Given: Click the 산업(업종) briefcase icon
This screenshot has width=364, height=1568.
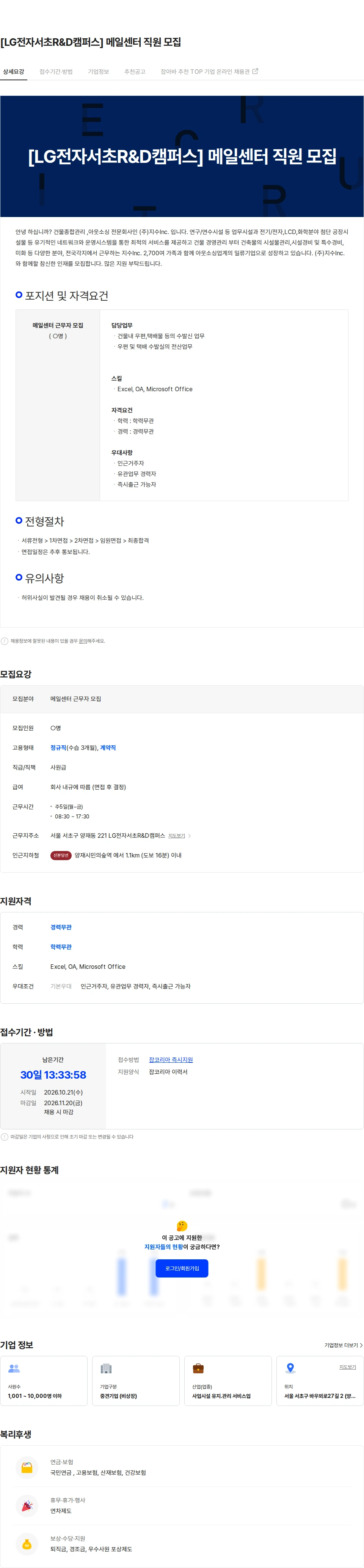Looking at the screenshot, I should pyautogui.click(x=198, y=1368).
